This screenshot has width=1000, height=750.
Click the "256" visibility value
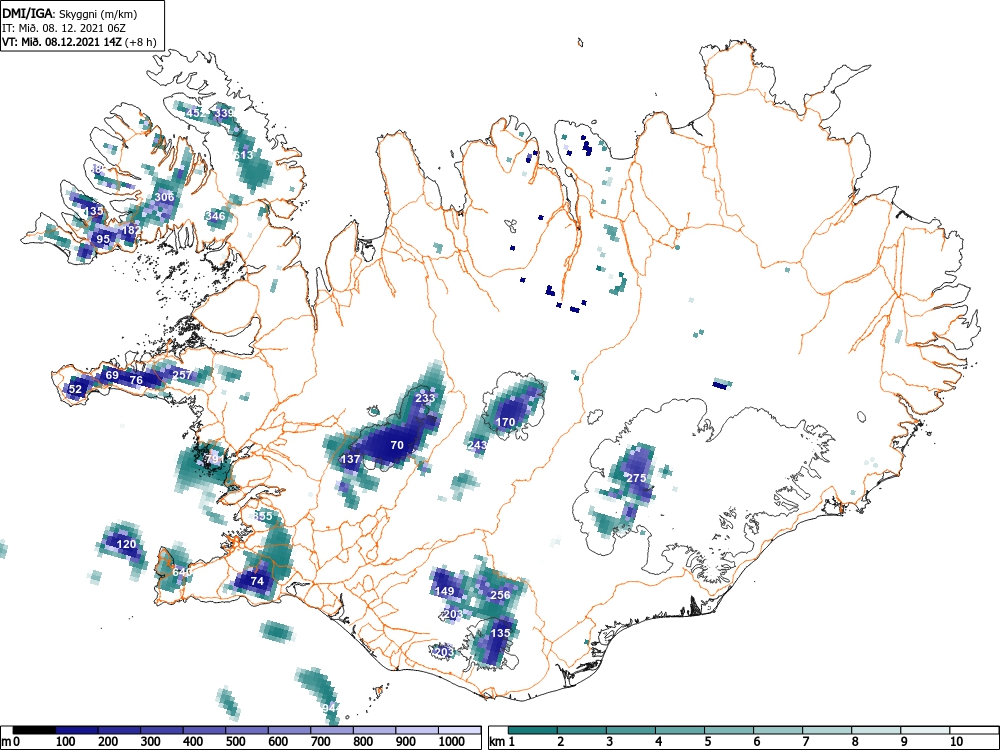500,595
